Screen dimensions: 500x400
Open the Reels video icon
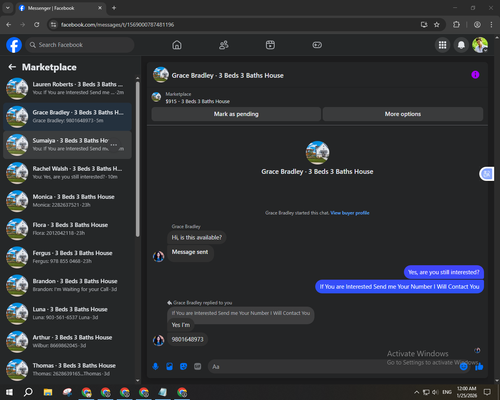click(x=270, y=45)
